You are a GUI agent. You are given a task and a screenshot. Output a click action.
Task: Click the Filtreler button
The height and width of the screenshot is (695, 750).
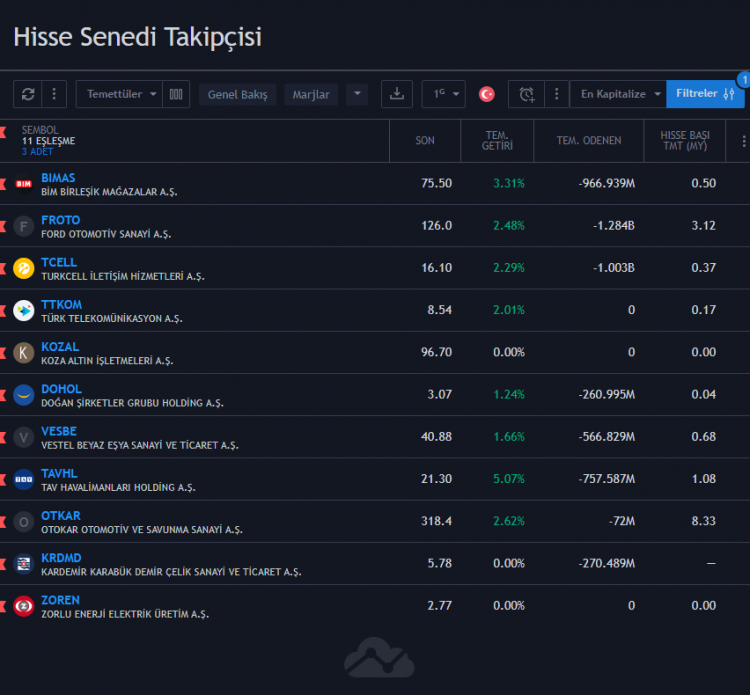point(705,94)
